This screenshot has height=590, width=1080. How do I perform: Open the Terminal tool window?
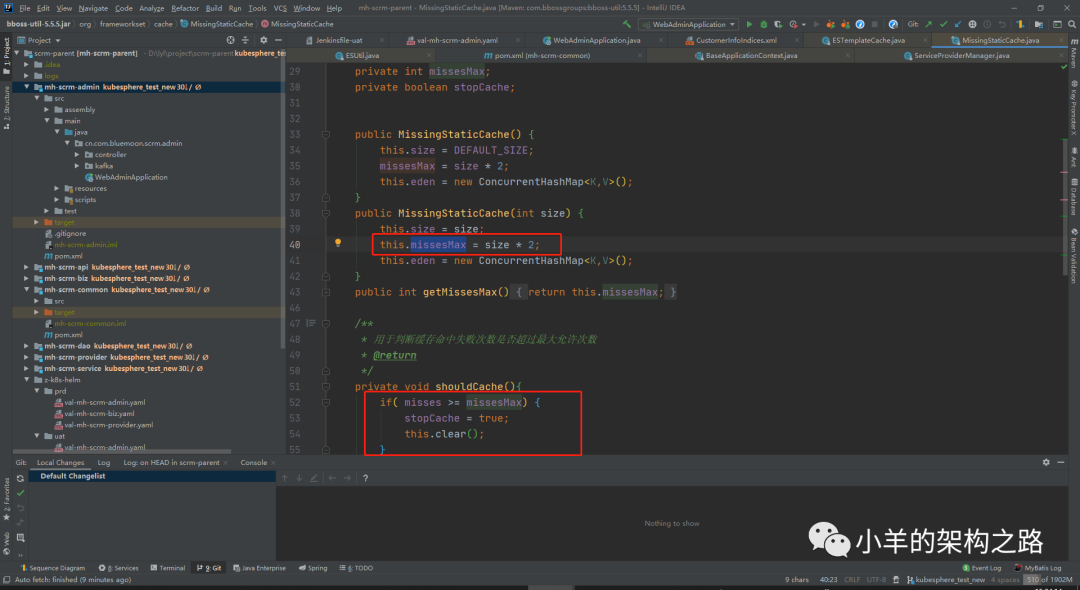(x=168, y=568)
